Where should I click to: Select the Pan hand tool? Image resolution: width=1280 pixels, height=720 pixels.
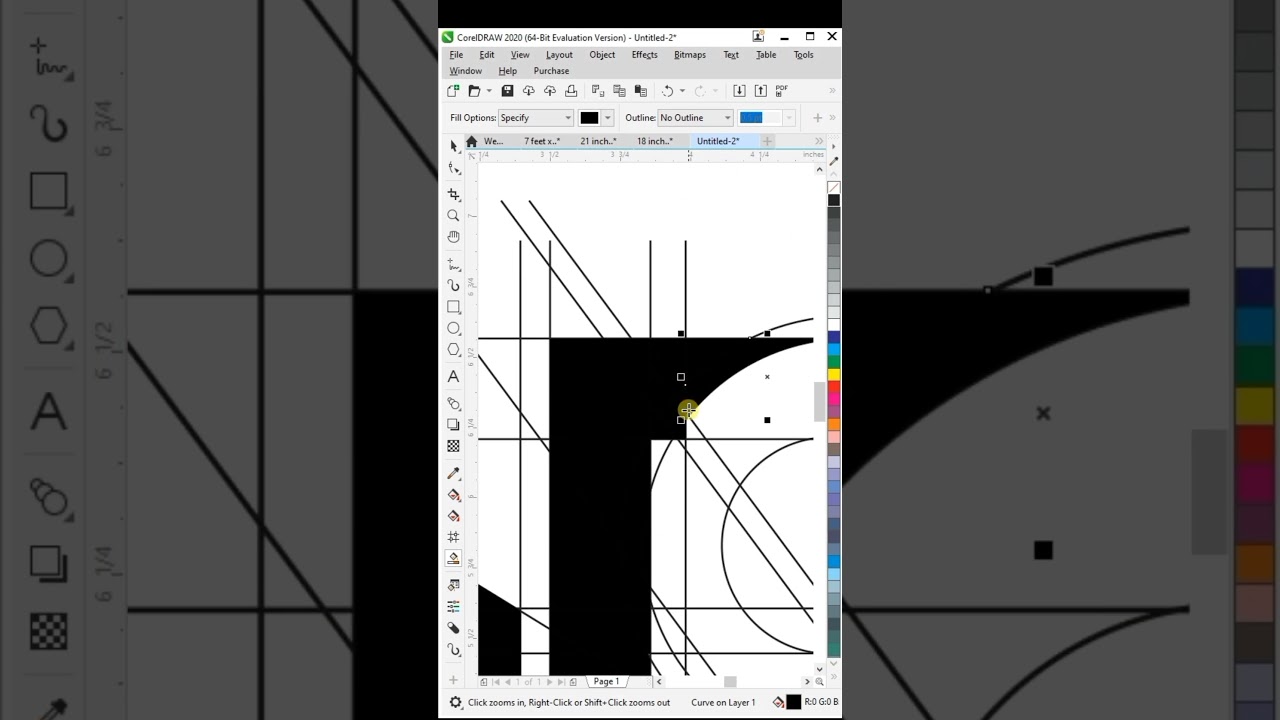coord(453,237)
